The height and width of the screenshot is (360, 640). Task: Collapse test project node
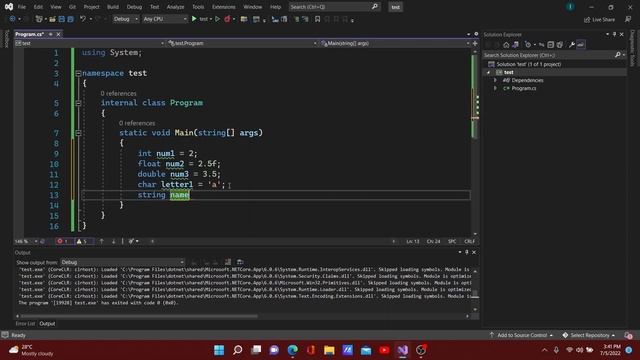[489, 72]
